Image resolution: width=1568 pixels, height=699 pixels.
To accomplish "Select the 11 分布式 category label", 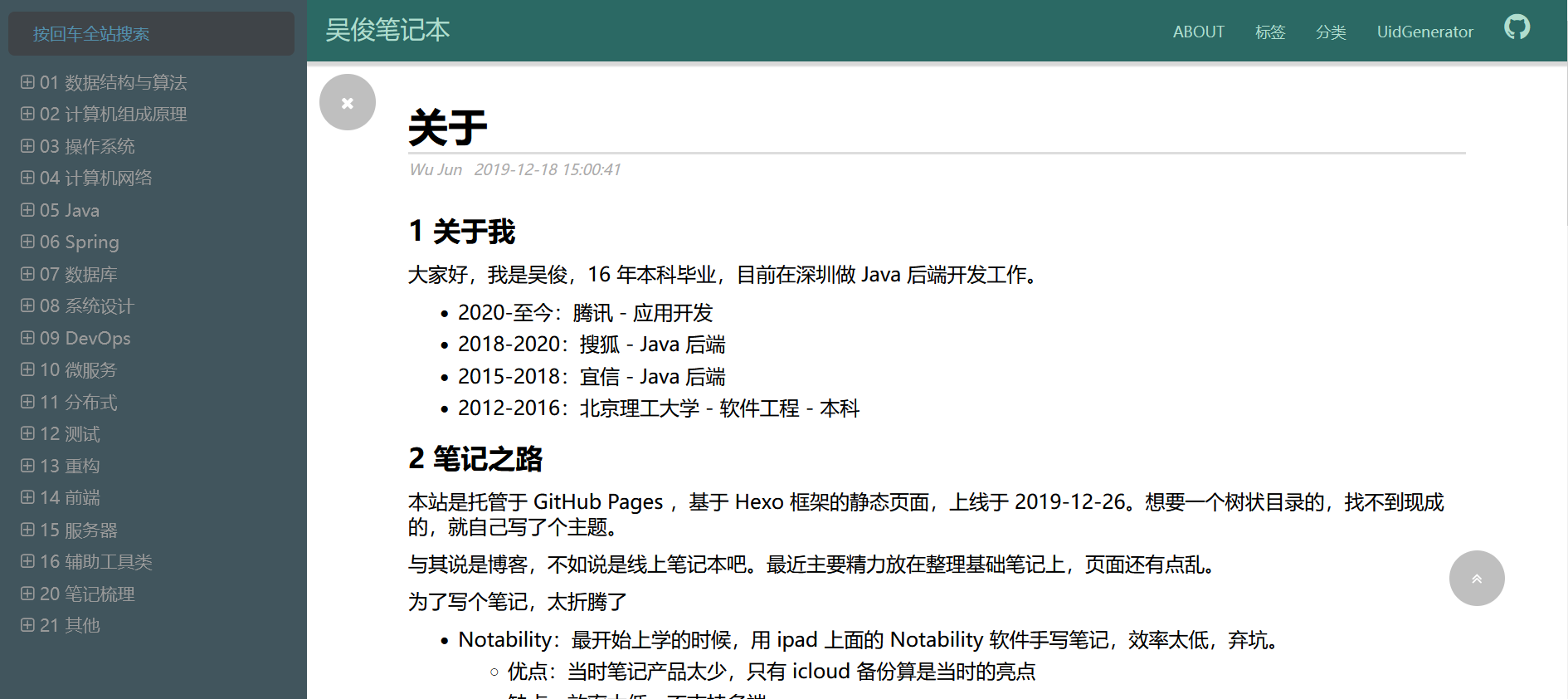I will pyautogui.click(x=79, y=402).
